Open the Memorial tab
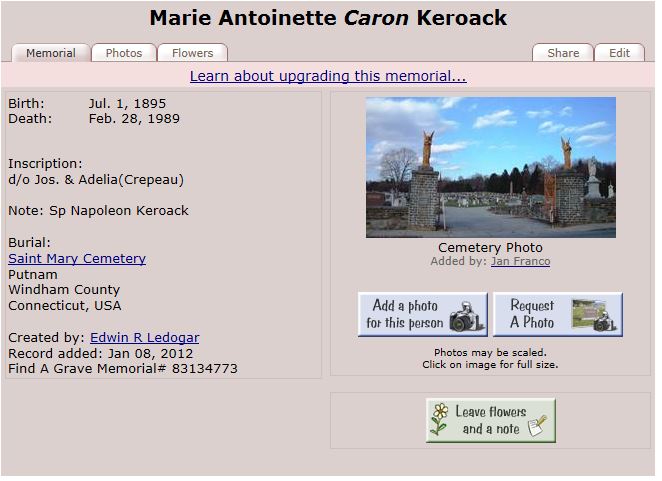The width and height of the screenshot is (662, 481). coord(51,53)
